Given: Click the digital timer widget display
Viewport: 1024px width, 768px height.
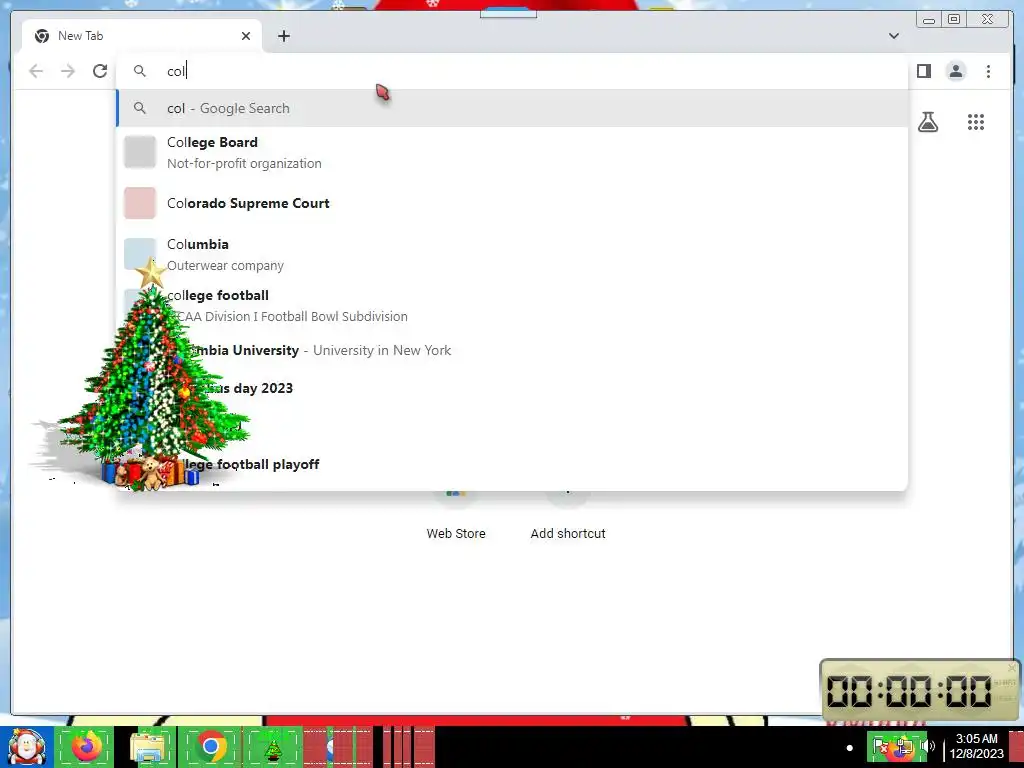Looking at the screenshot, I should (909, 691).
